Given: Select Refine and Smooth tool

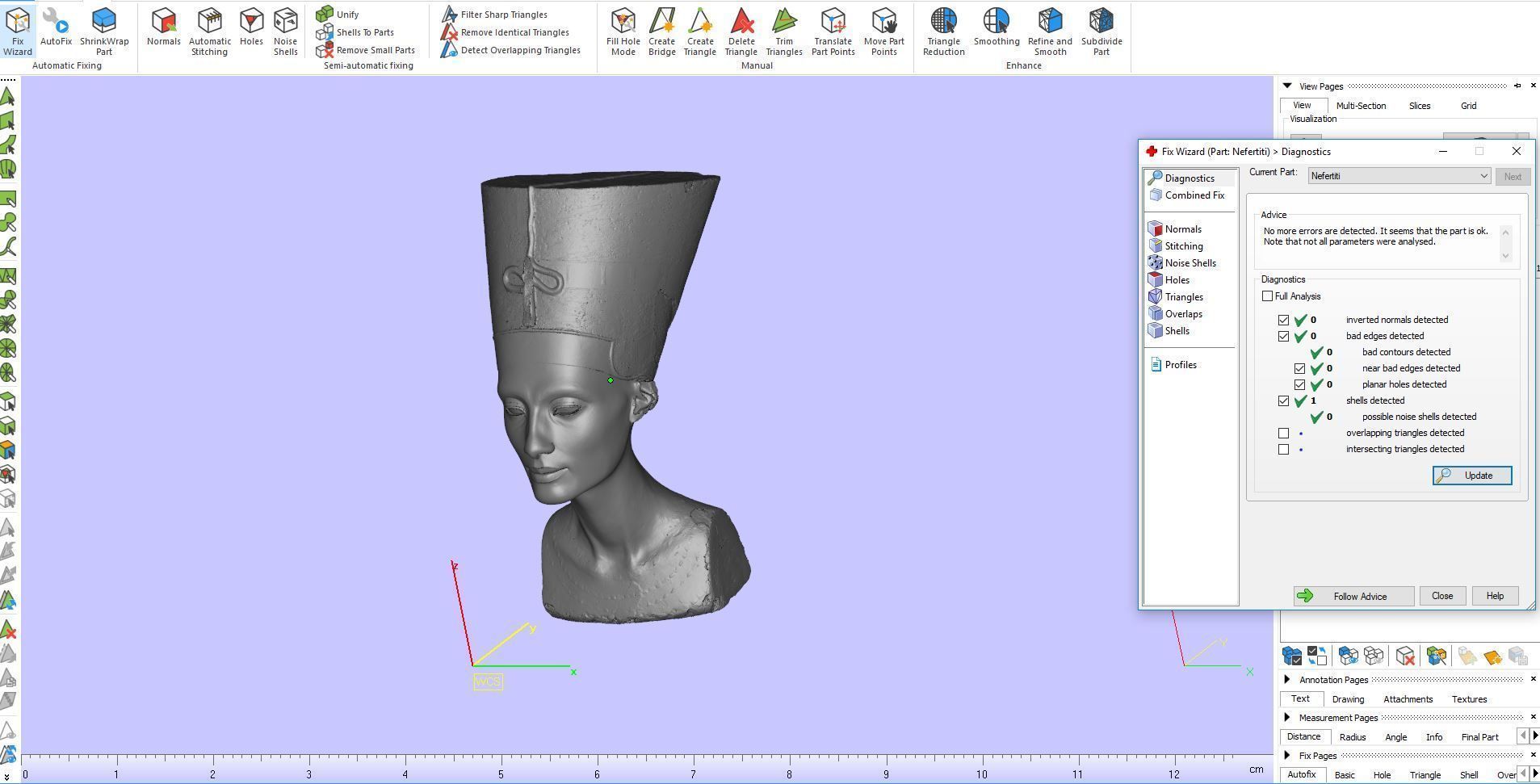Looking at the screenshot, I should pos(1050,31).
